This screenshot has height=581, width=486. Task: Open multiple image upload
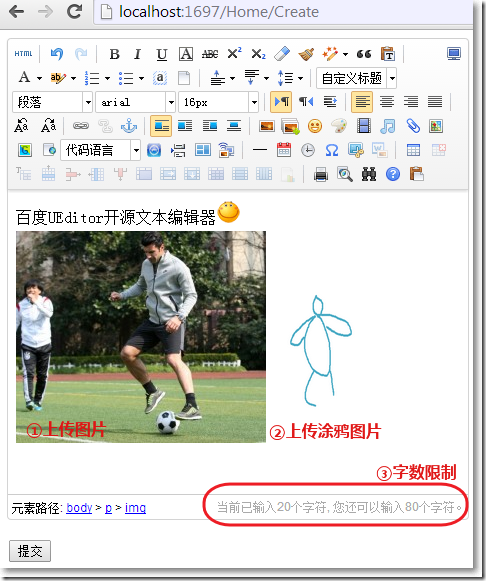[290, 126]
